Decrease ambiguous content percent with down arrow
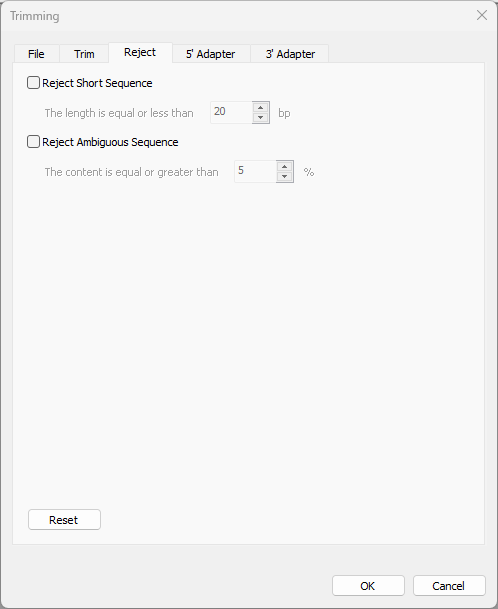This screenshot has height=609, width=498. click(285, 177)
